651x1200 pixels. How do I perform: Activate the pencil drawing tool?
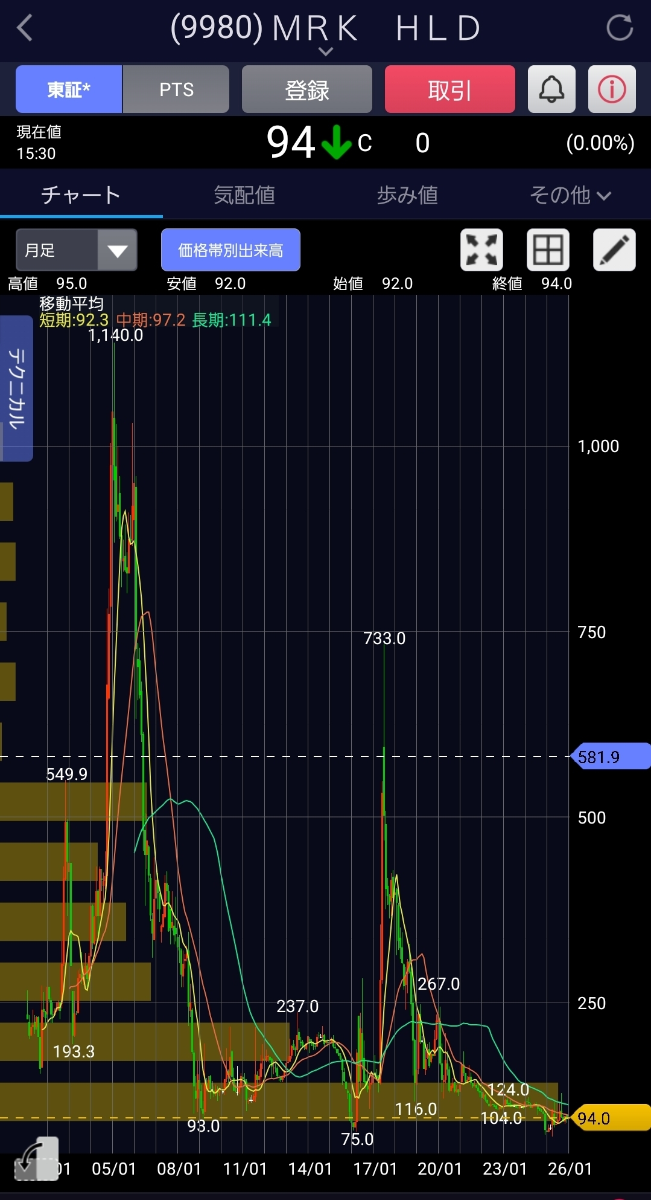point(614,250)
